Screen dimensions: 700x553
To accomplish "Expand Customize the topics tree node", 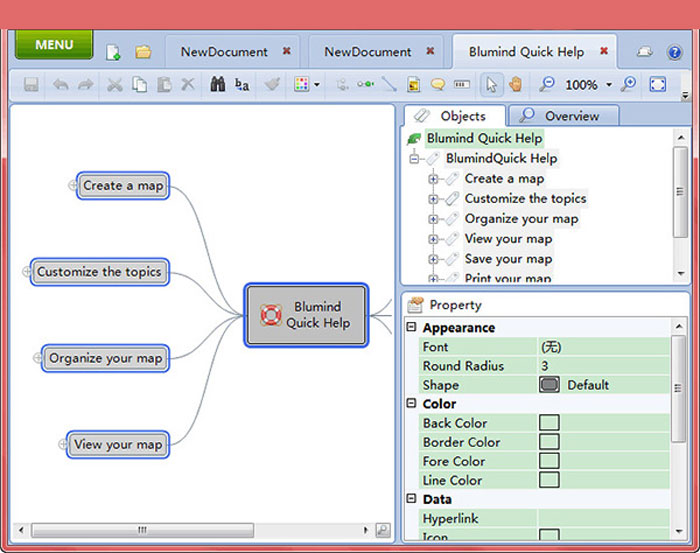I will pyautogui.click(x=433, y=199).
